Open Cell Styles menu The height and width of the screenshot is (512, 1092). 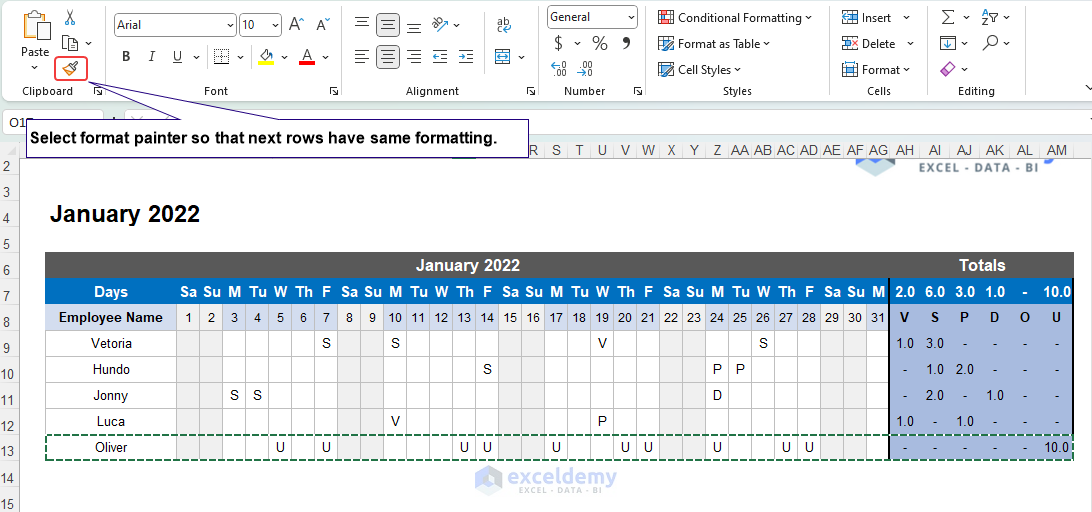(x=699, y=69)
